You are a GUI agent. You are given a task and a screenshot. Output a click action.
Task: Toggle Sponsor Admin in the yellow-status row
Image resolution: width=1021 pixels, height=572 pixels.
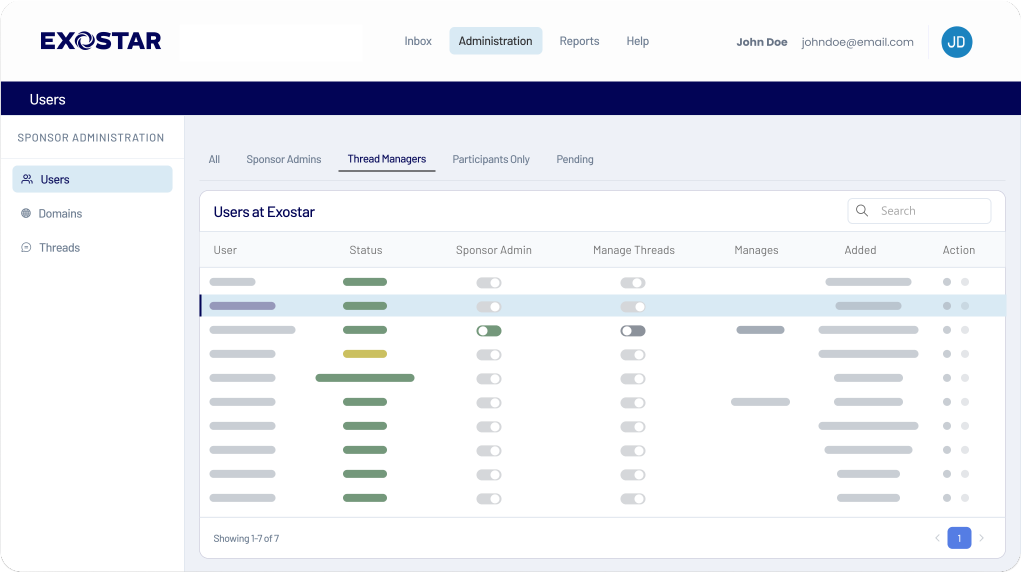pyautogui.click(x=489, y=355)
